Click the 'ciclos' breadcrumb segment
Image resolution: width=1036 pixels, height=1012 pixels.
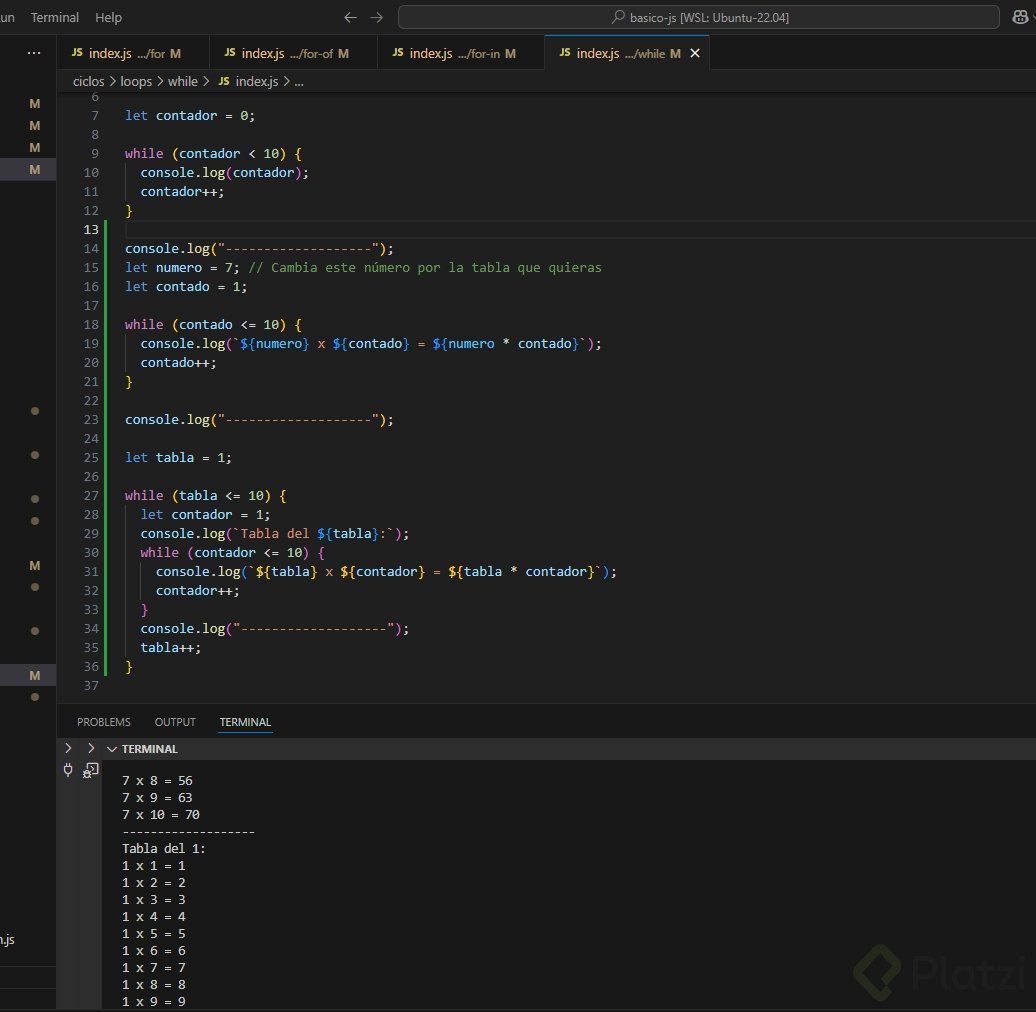[x=88, y=82]
